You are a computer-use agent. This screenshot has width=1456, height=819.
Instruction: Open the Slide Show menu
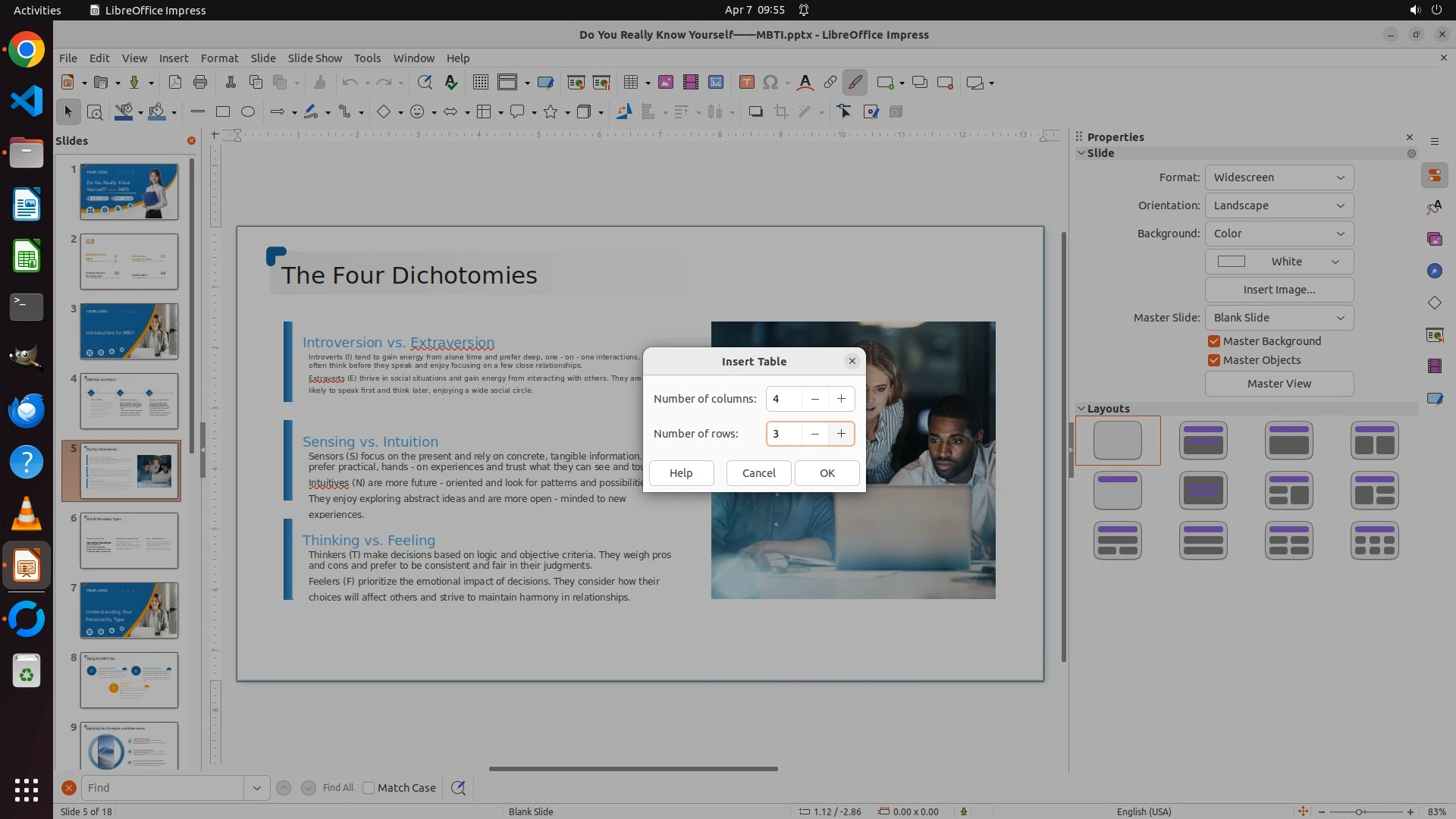click(315, 58)
